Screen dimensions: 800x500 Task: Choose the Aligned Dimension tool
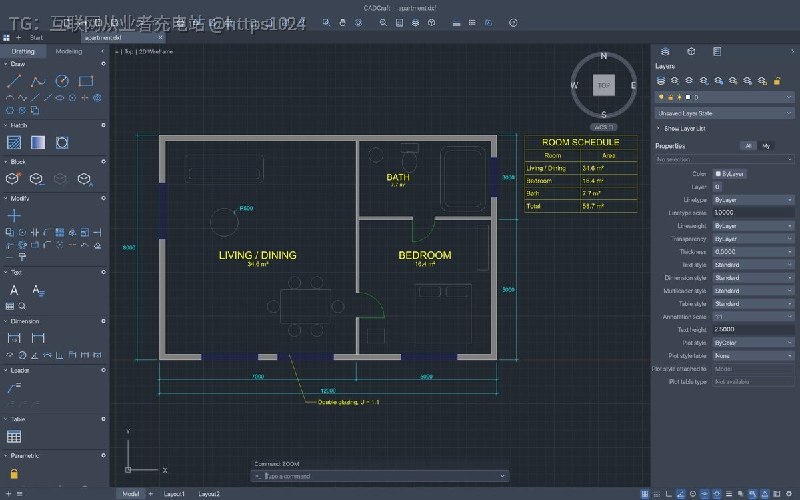point(38,338)
